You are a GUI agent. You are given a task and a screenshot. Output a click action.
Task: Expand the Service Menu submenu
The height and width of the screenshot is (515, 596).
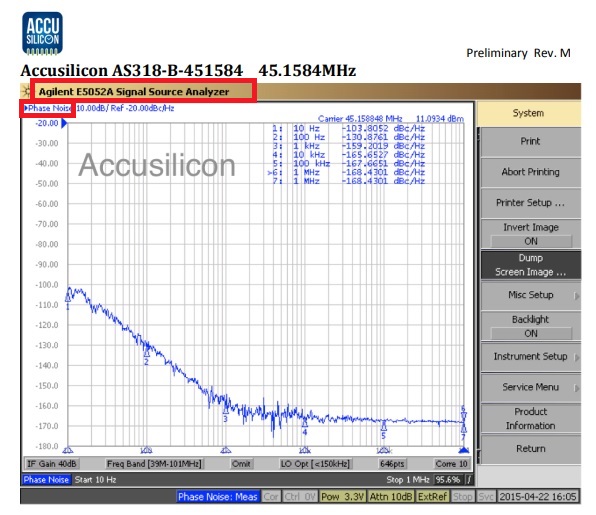(530, 387)
